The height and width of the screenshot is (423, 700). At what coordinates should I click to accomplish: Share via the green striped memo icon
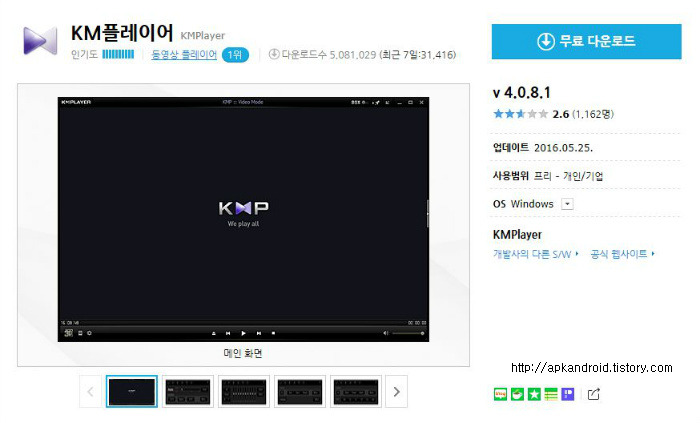[x=551, y=394]
